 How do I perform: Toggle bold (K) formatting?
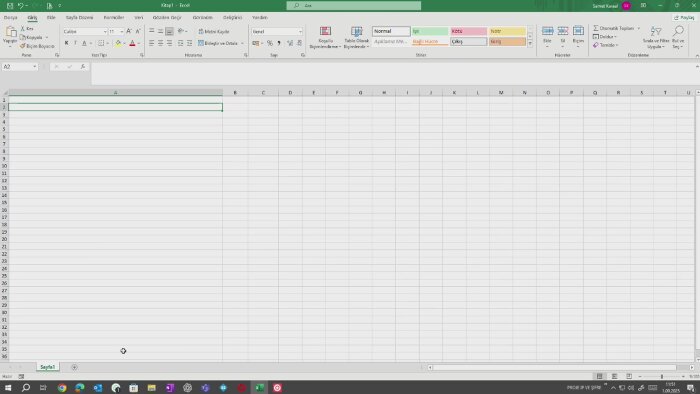tap(67, 43)
